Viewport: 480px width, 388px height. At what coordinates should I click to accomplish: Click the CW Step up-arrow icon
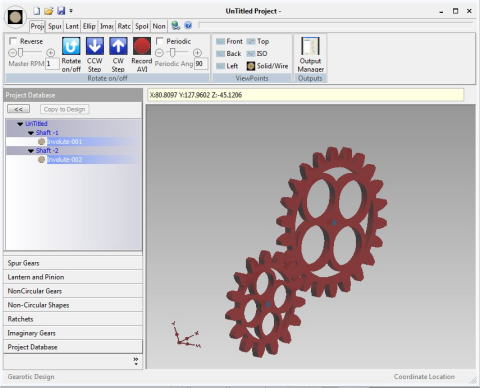coord(118,46)
